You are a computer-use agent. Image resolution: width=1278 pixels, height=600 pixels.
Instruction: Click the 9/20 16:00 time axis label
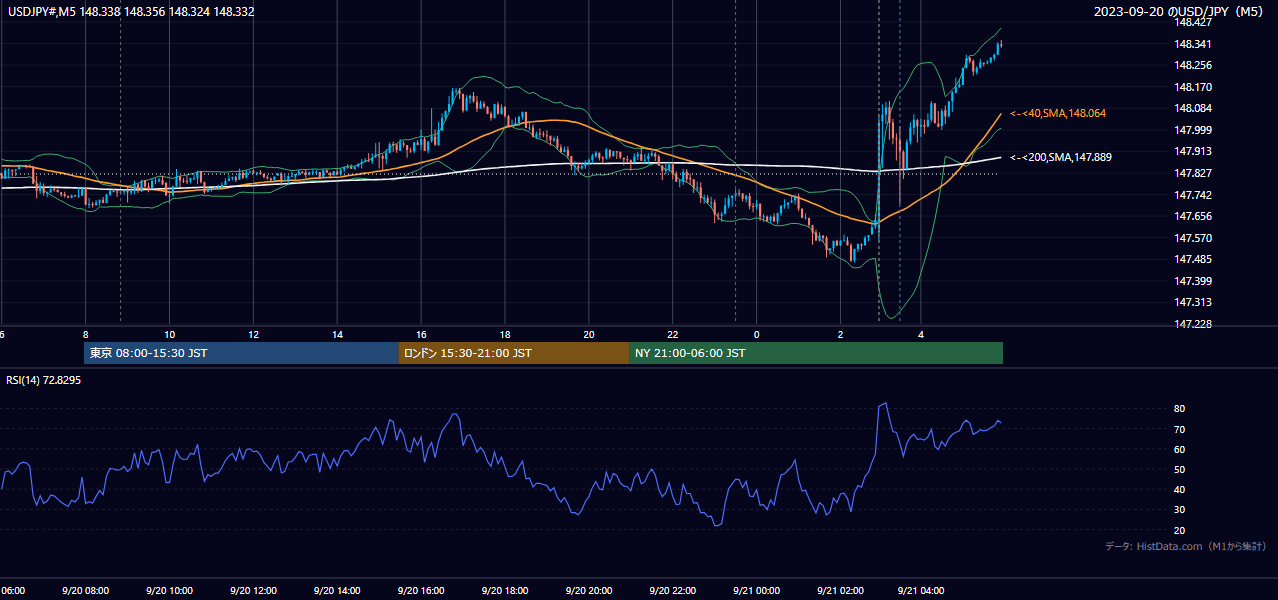pos(420,590)
